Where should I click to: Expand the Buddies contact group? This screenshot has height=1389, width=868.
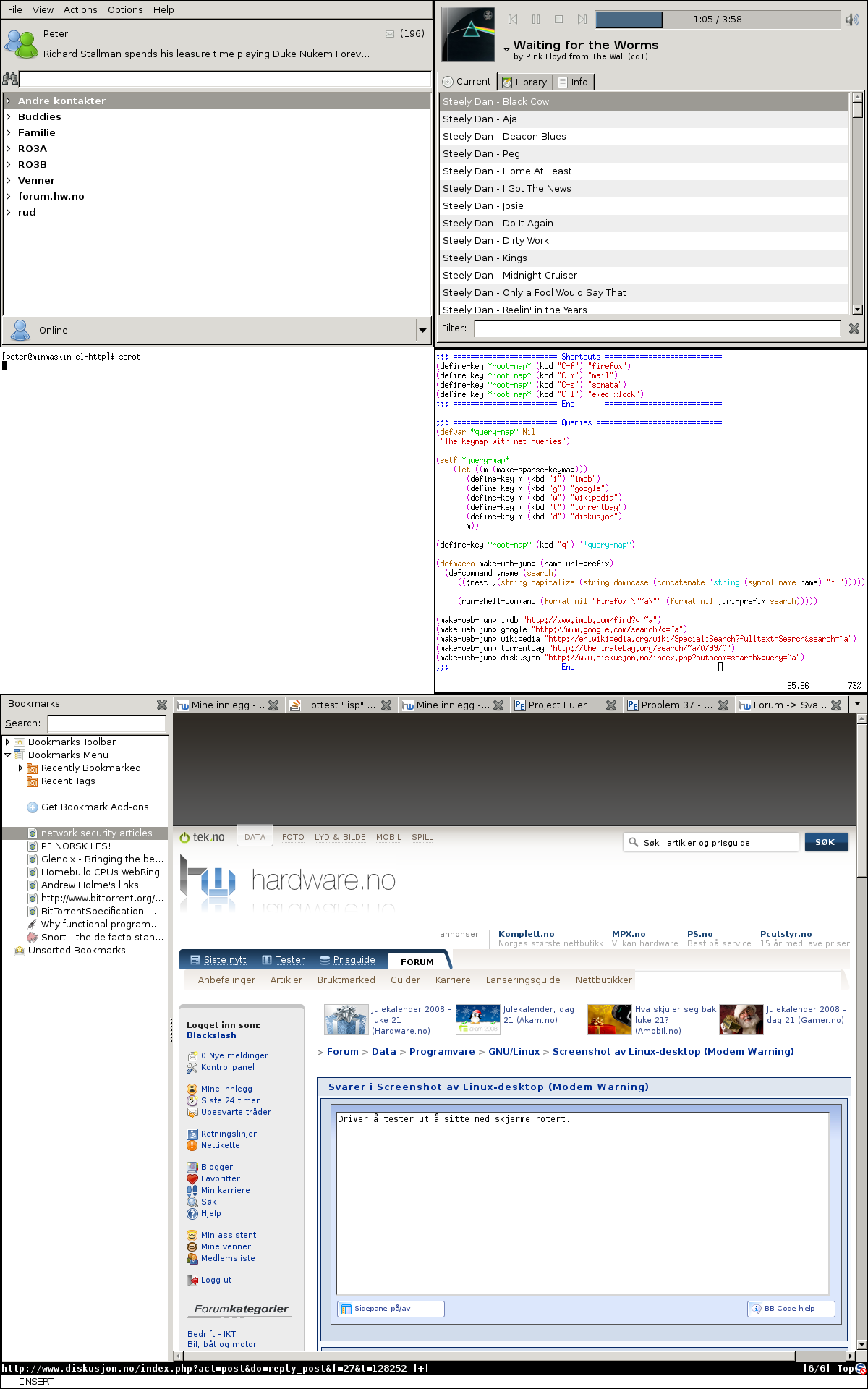point(9,116)
